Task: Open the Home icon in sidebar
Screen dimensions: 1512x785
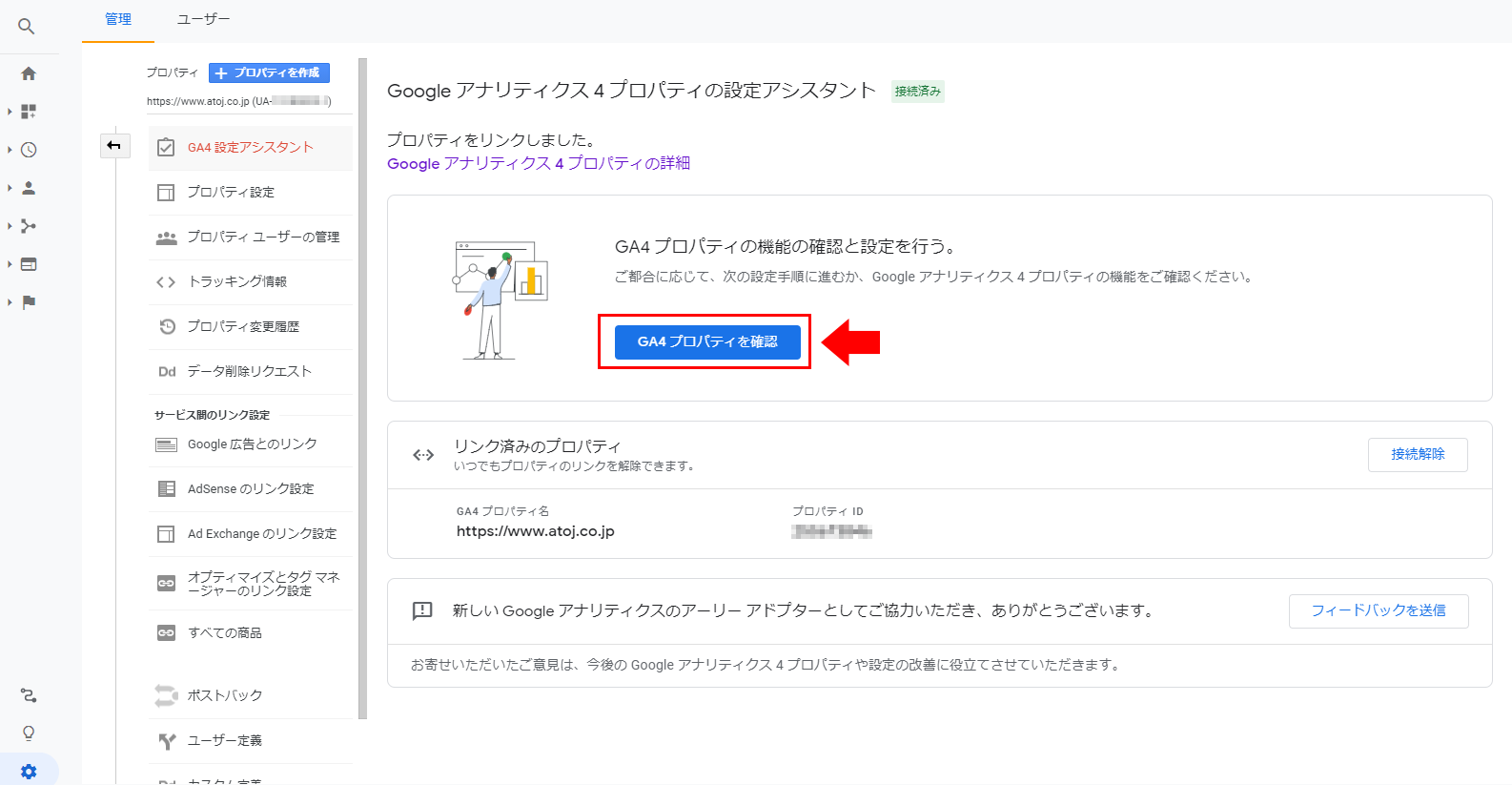Action: point(29,73)
